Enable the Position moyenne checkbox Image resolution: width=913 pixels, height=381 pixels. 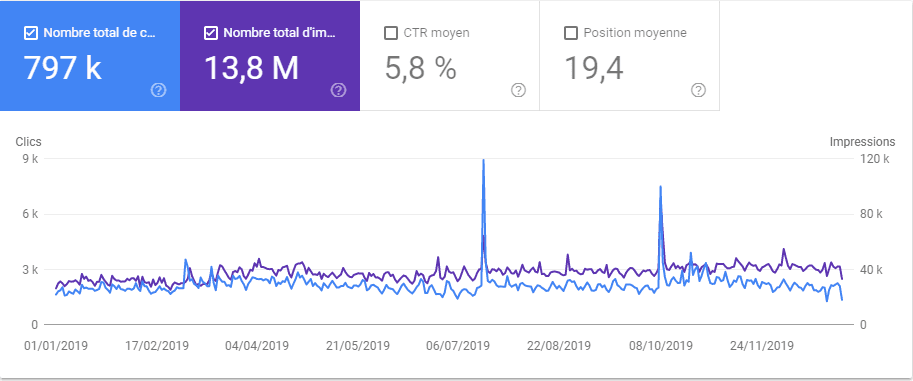(x=571, y=33)
